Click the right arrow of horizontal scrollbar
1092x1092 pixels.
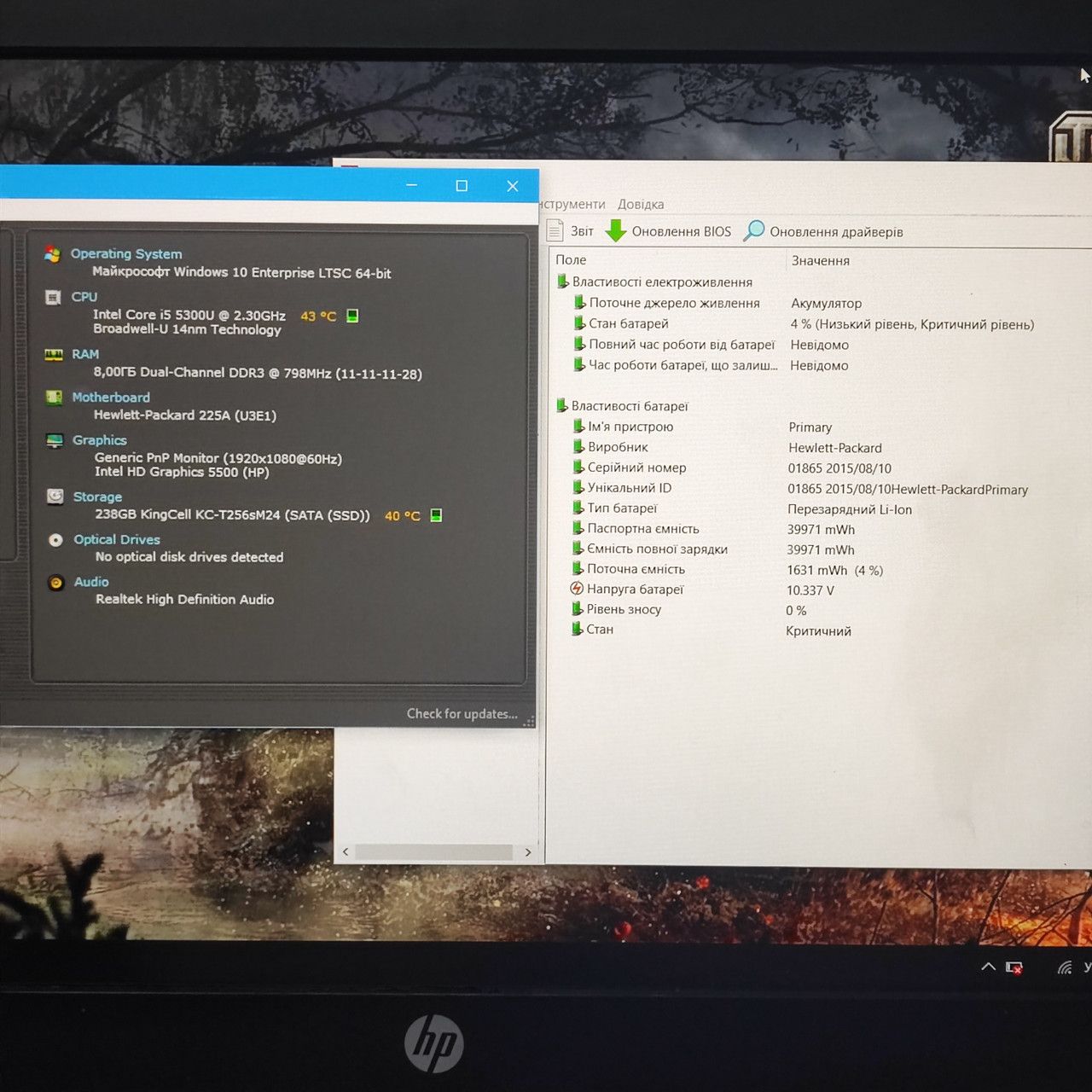528,851
